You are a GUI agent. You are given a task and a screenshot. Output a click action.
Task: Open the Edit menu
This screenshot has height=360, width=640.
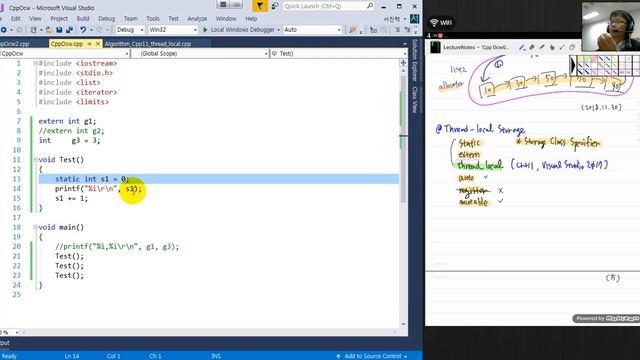point(16,19)
